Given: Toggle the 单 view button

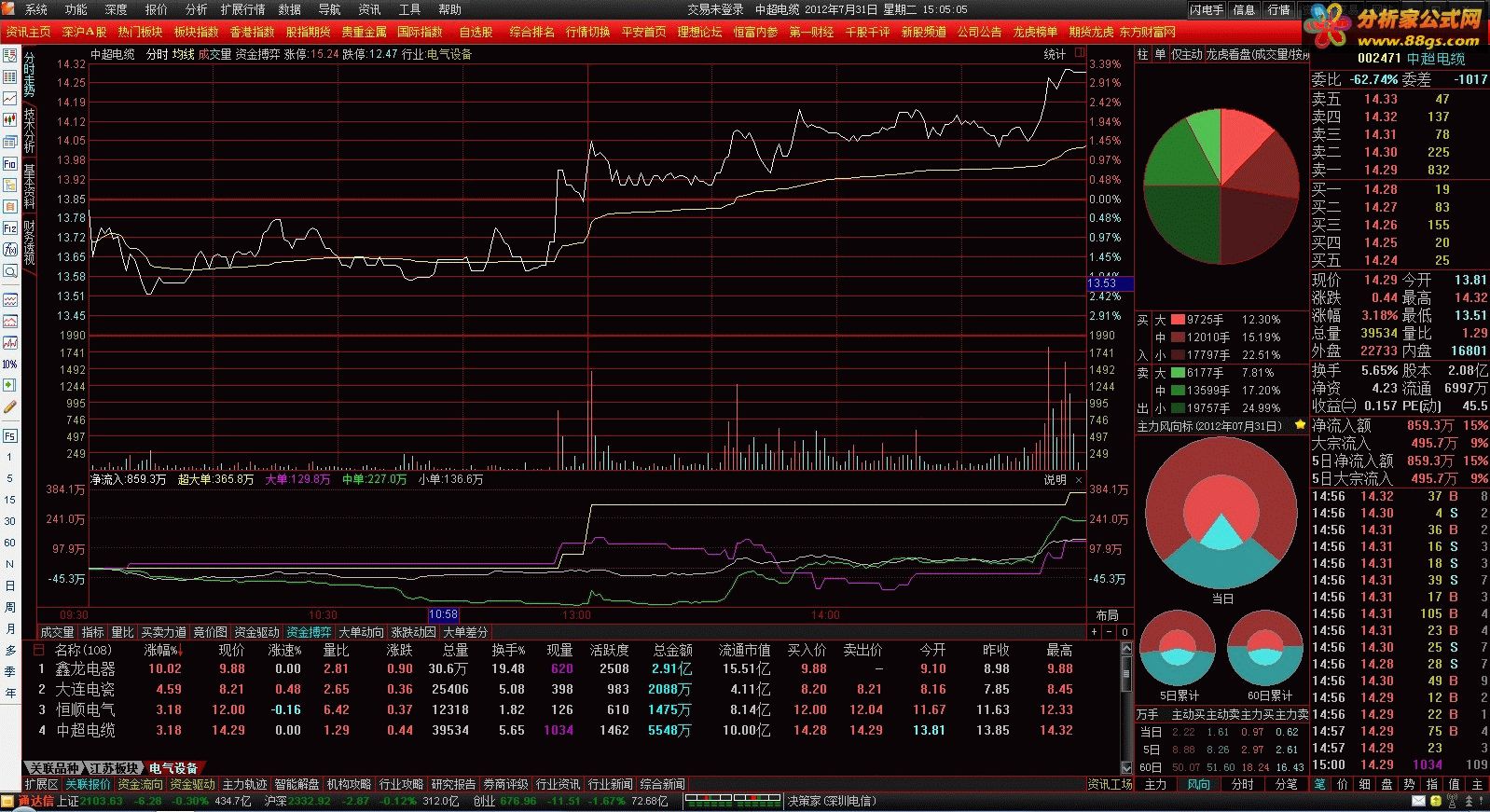Looking at the screenshot, I should point(1160,55).
